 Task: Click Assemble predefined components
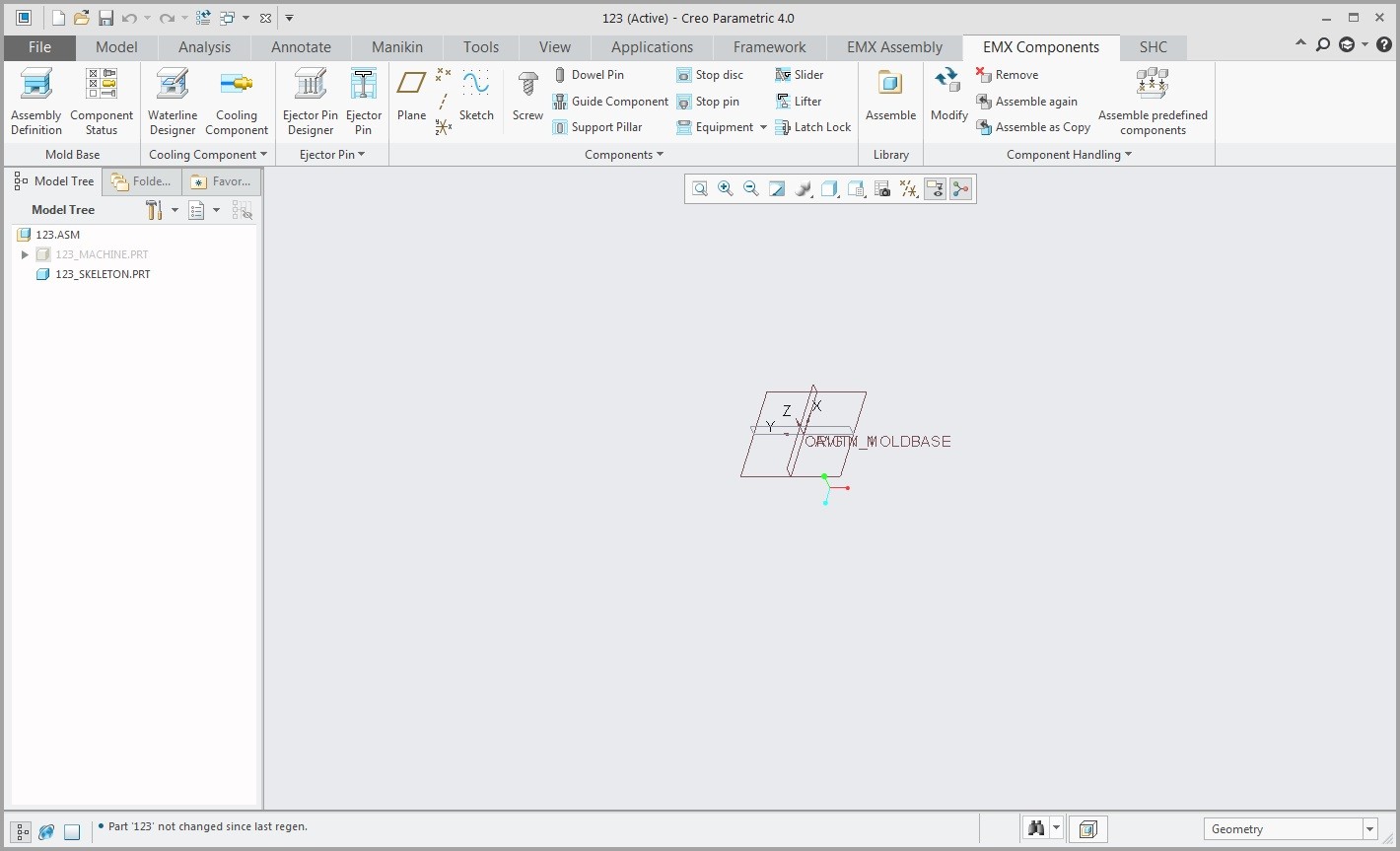click(x=1153, y=102)
